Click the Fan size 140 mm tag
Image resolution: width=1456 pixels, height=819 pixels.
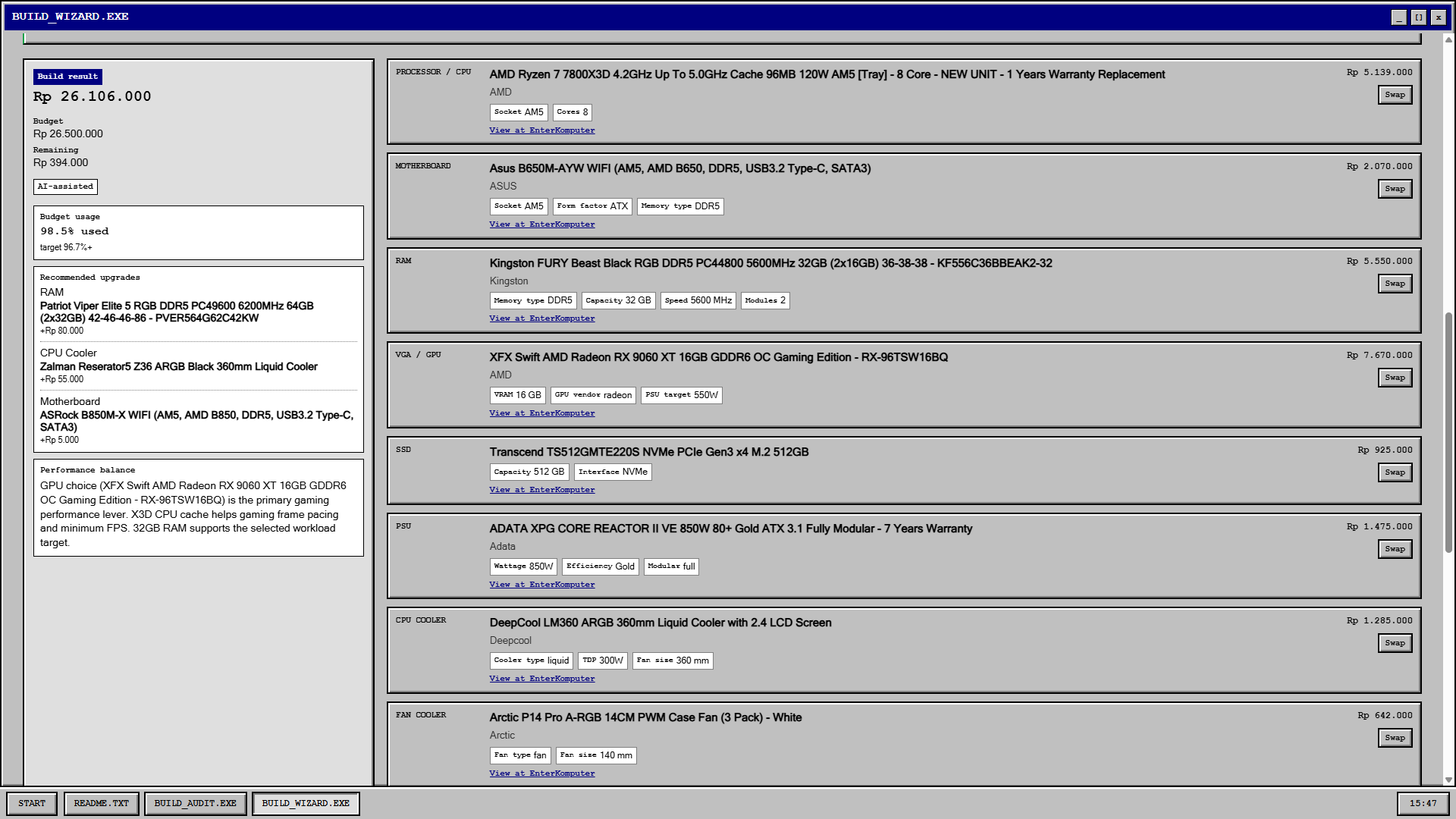pyautogui.click(x=596, y=755)
